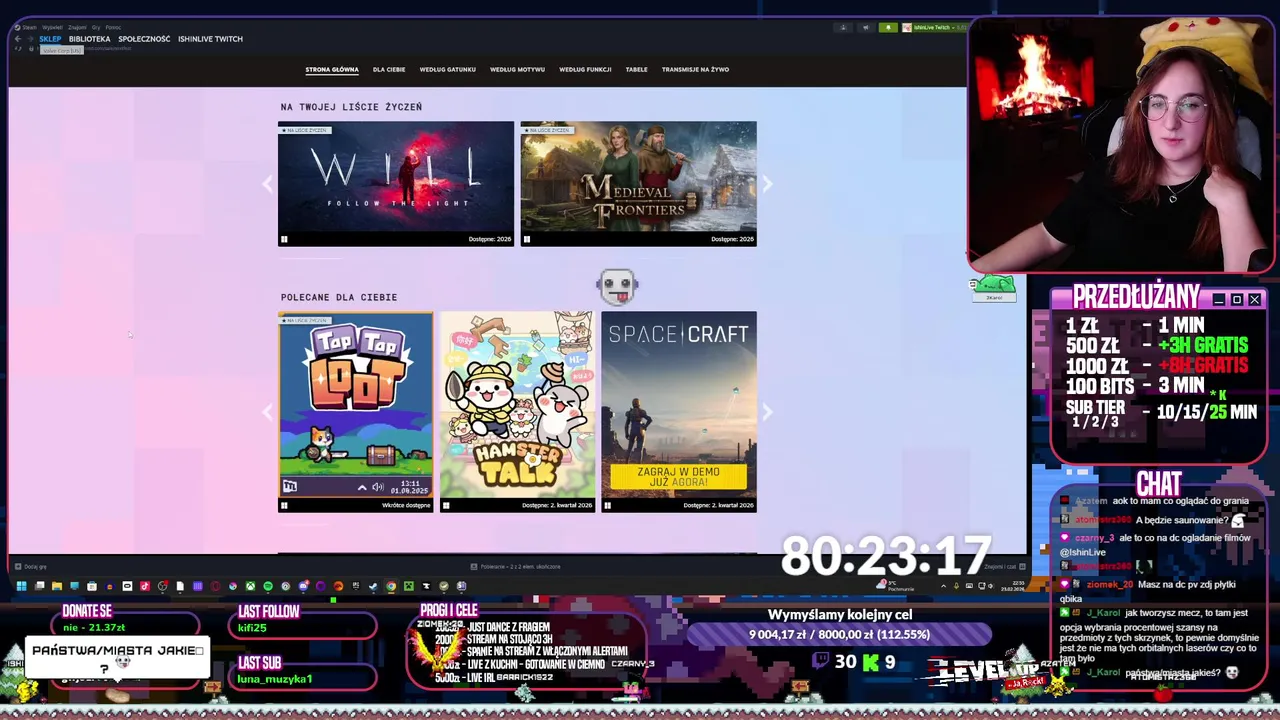Open the BIBLIOTEKA tab
Viewport: 1280px width, 720px height.
coord(89,39)
